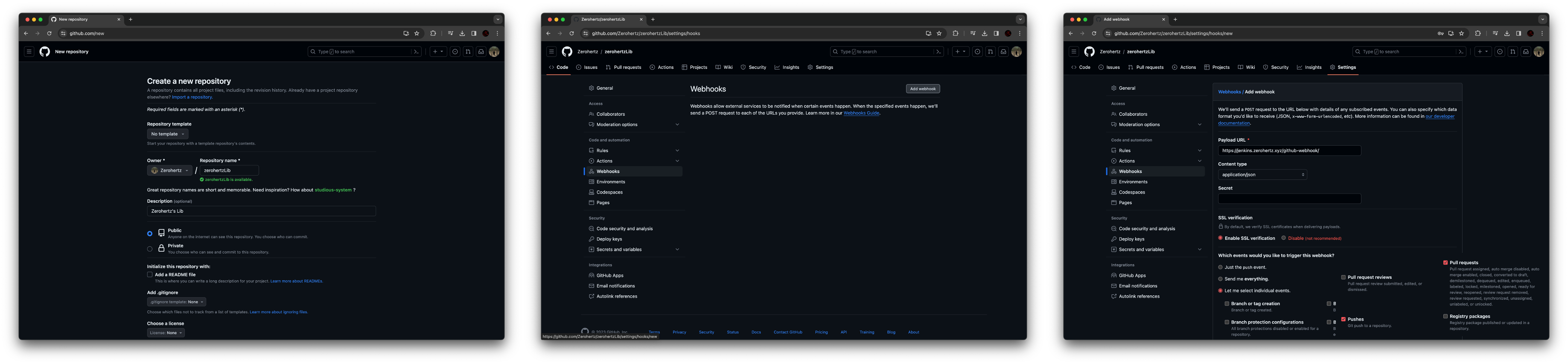Check Add a README file
Viewport: 1568px width, 364px height.
coord(150,274)
